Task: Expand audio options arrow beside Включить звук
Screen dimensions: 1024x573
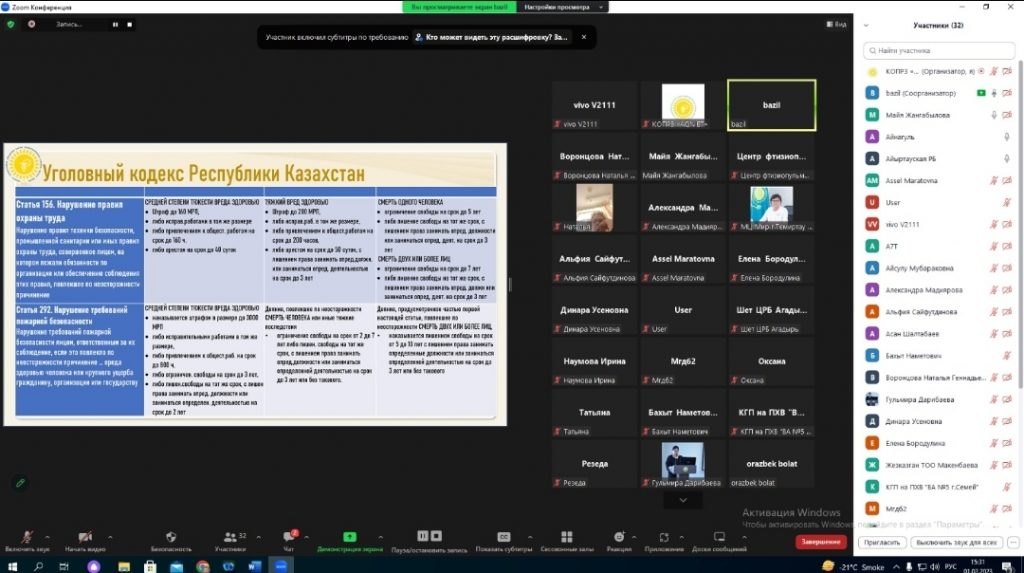Action: tap(48, 535)
